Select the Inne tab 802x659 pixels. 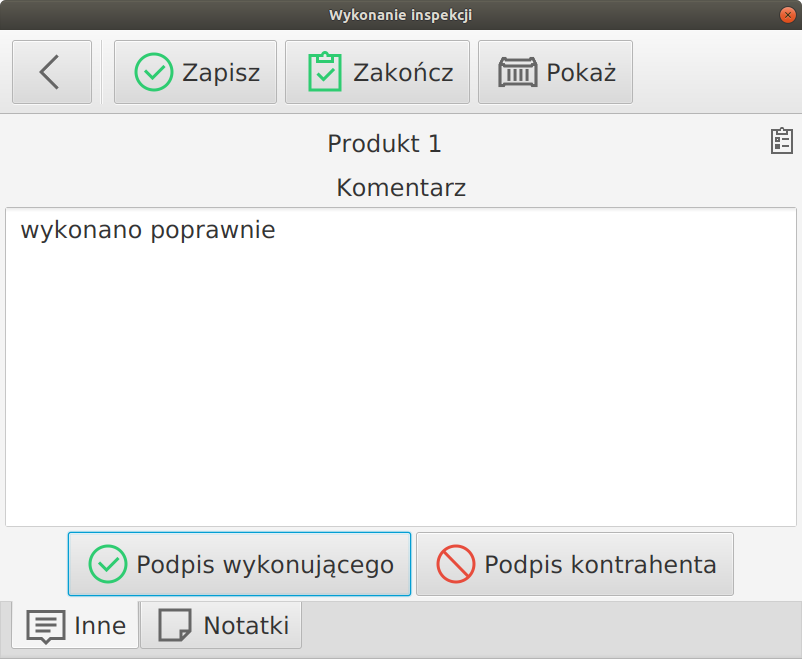click(75, 625)
